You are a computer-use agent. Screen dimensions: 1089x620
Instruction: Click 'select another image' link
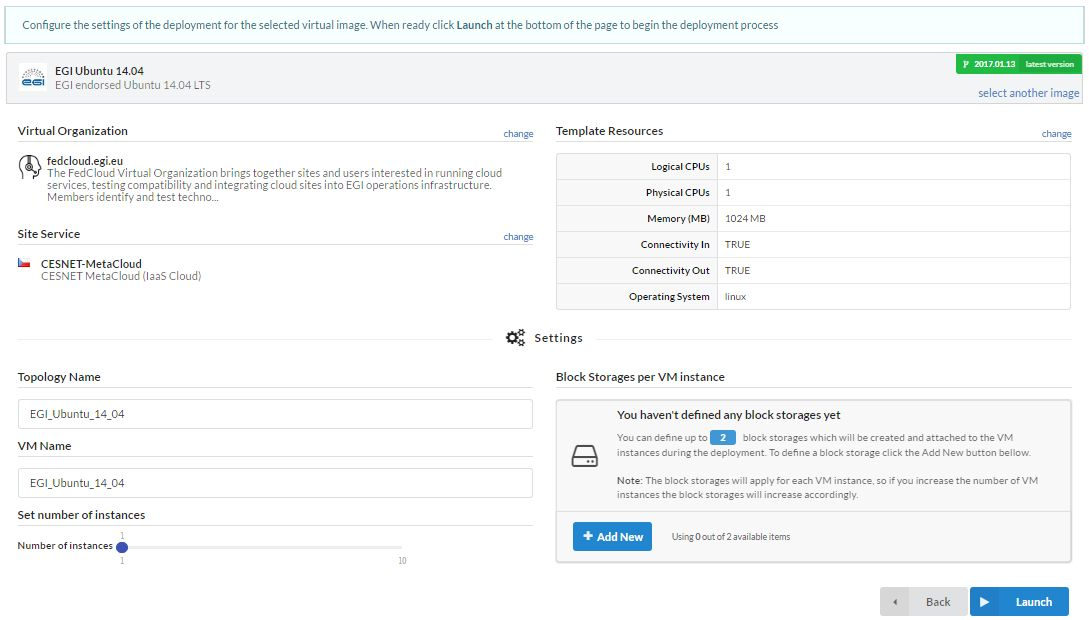coord(1028,93)
